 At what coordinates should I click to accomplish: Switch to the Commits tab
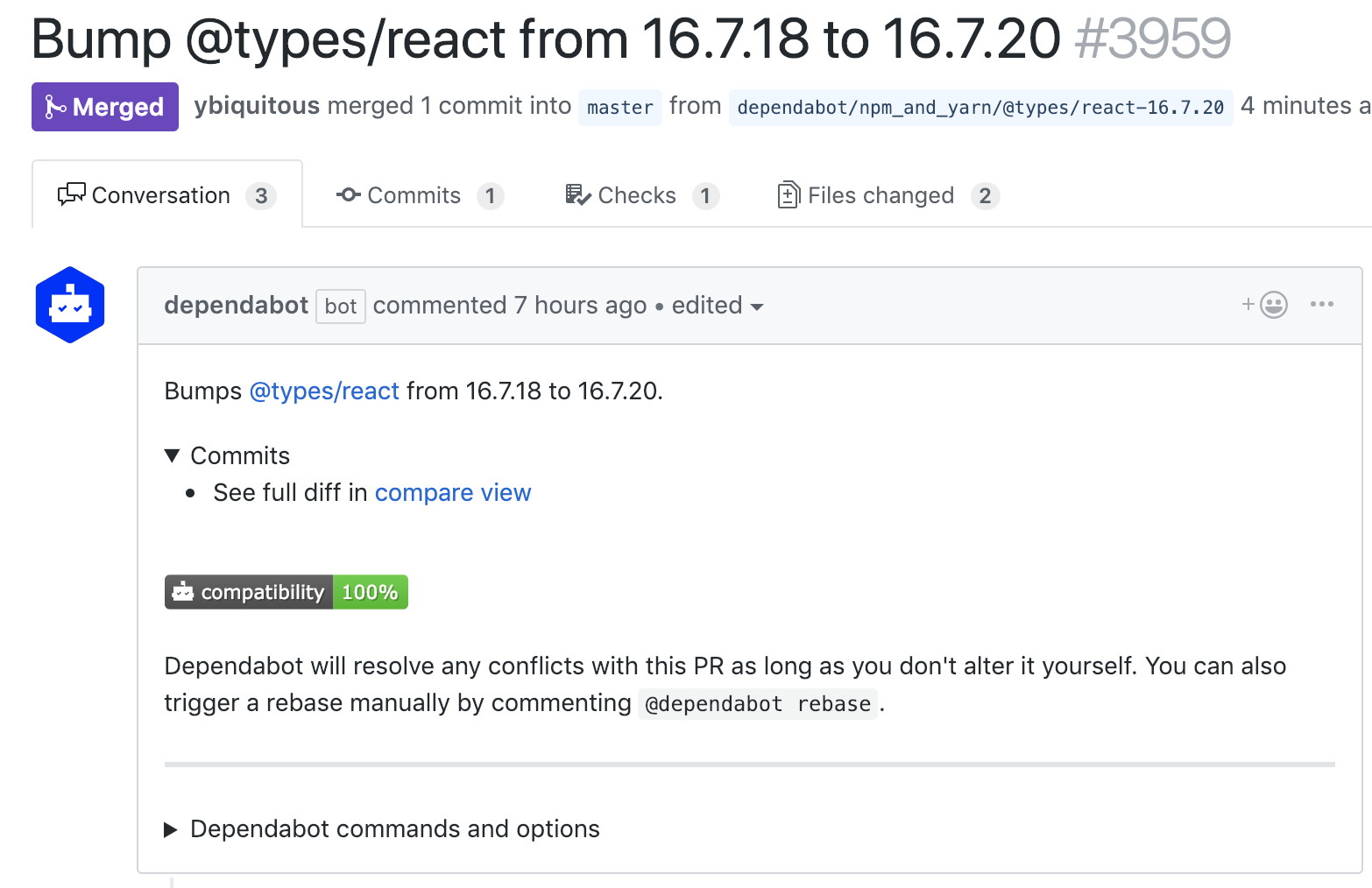pos(420,195)
